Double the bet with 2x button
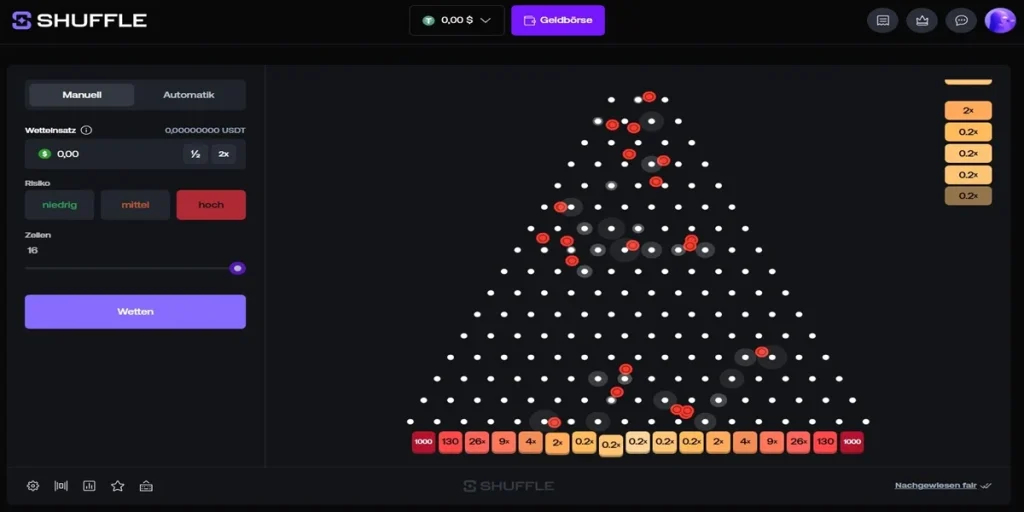The width and height of the screenshot is (1024, 512). (x=223, y=154)
